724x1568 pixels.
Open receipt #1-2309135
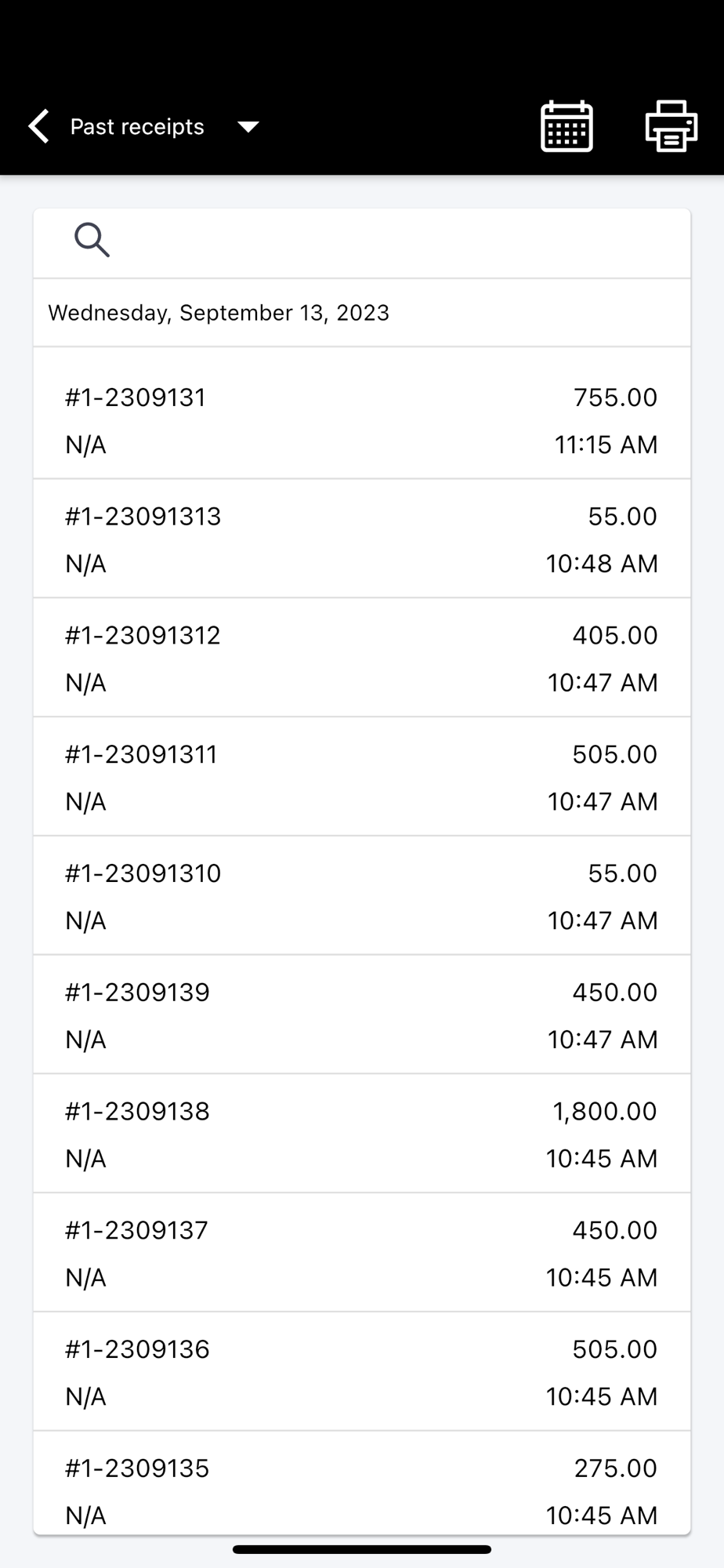(362, 1483)
